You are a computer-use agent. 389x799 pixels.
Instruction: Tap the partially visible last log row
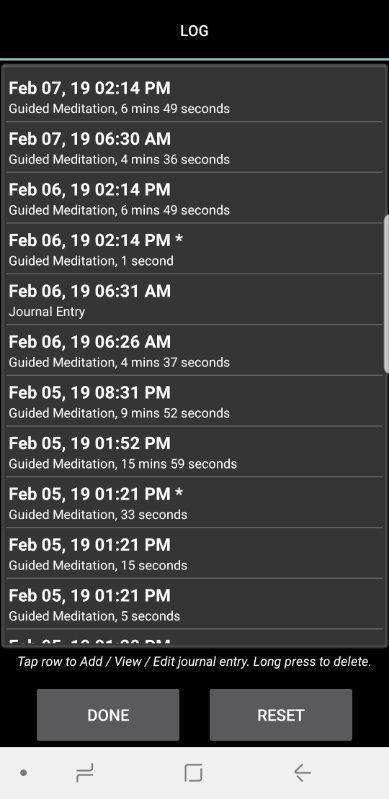[195, 638]
